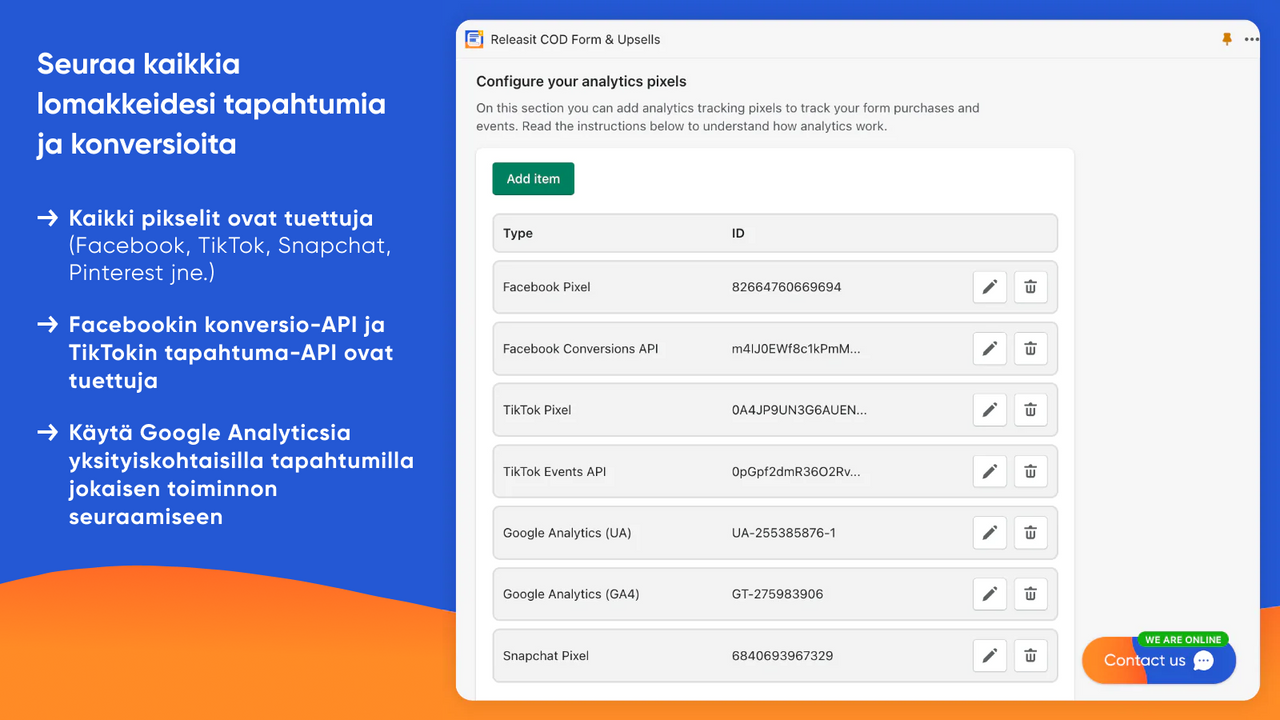Delete the Facebook Conversions API entry
The height and width of the screenshot is (720, 1280).
click(x=1030, y=349)
